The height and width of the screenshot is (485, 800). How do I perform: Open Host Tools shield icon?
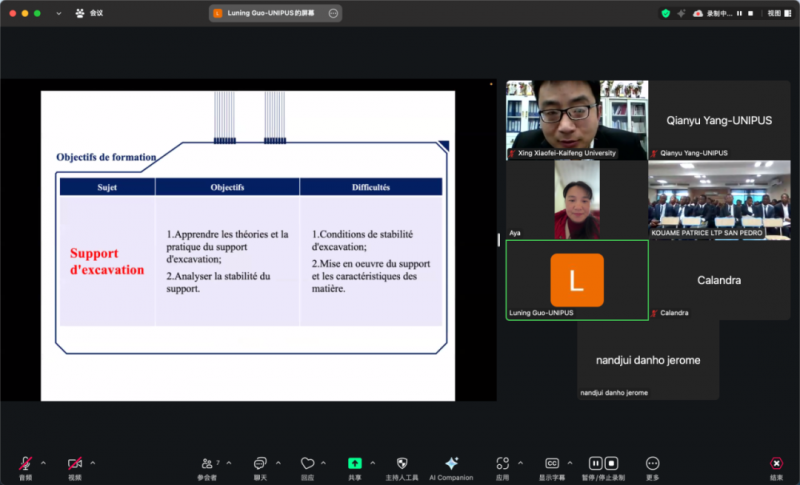tap(402, 464)
